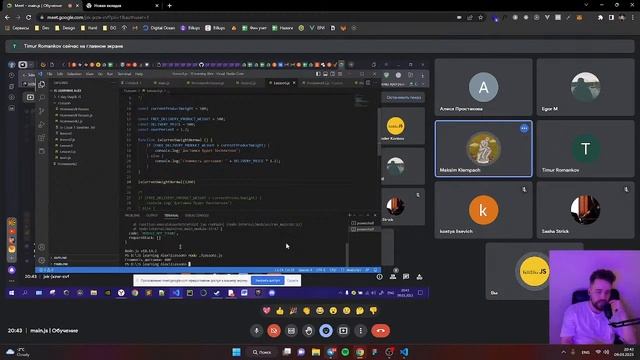Open the weather widget on the taskbar
Screen dimensions: 640x360
pyautogui.click(x=18, y=352)
